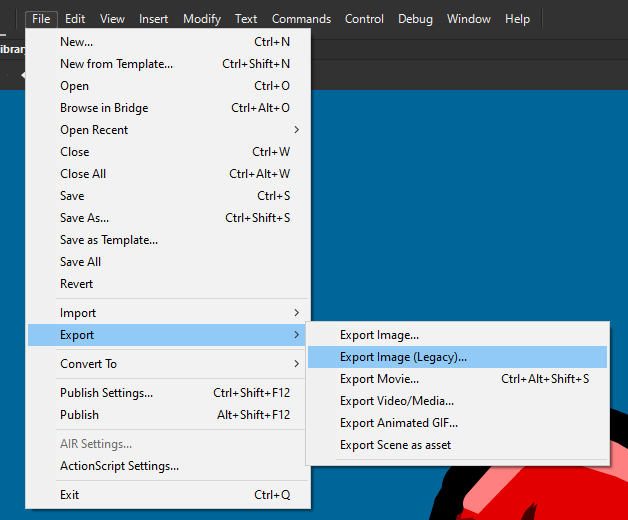
Task: Select New from Template...
Action: point(168,64)
